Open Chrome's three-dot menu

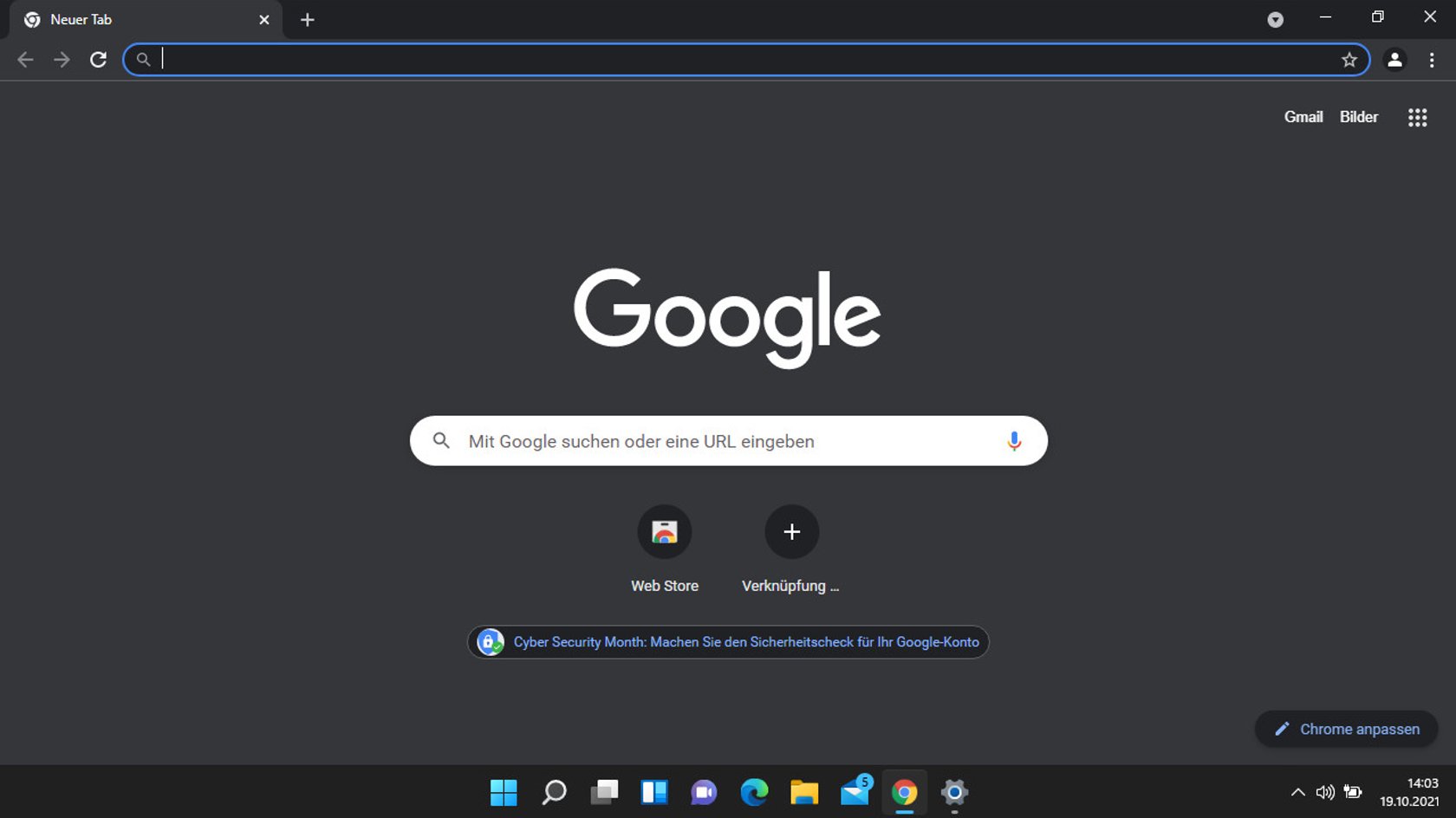[1432, 60]
